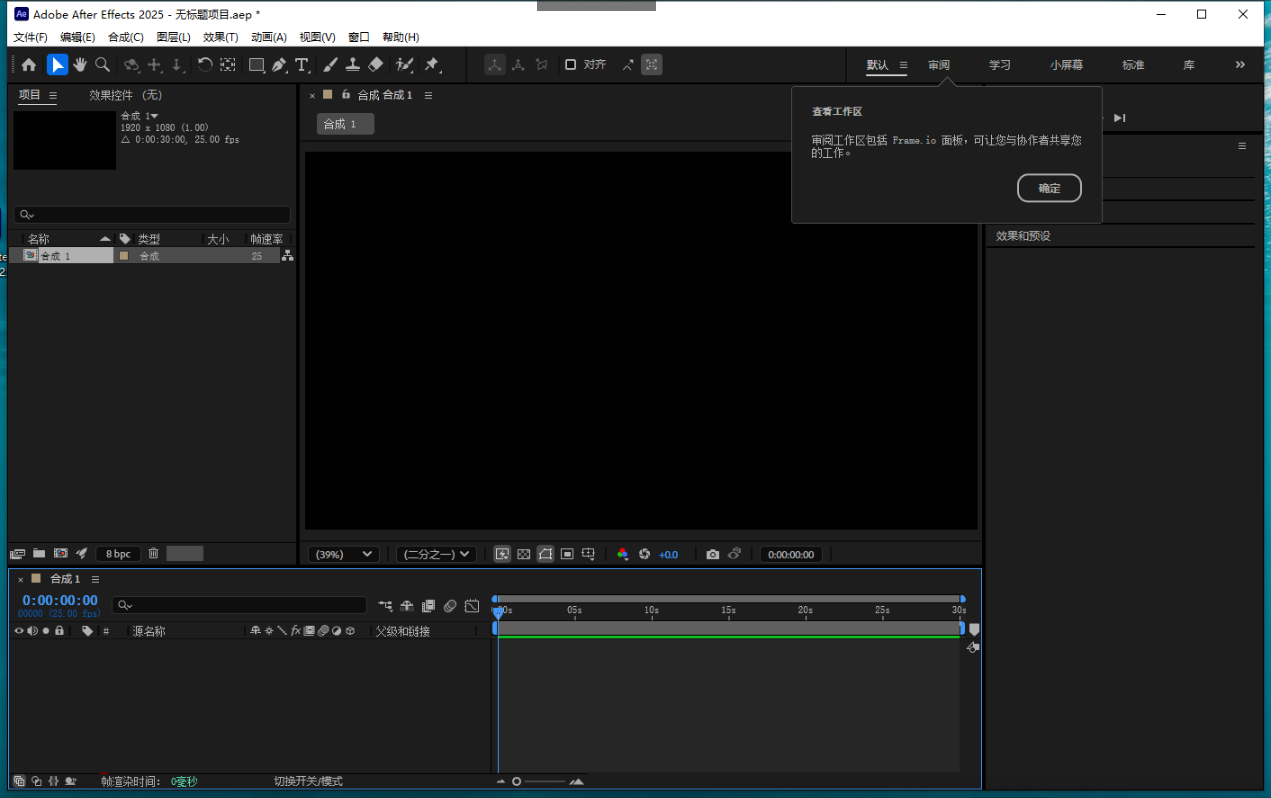Click the 合成 1 breadcrumb button in viewer

(345, 124)
